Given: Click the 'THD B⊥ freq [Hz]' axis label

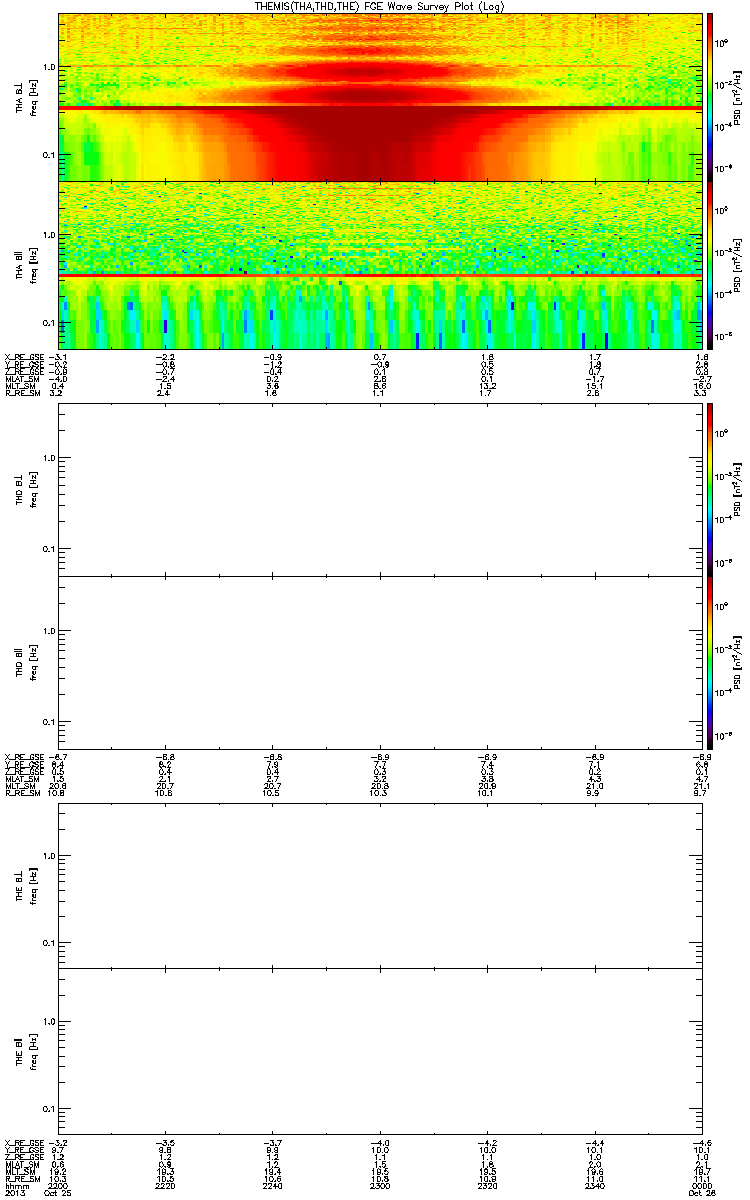Looking at the screenshot, I should tap(25, 489).
